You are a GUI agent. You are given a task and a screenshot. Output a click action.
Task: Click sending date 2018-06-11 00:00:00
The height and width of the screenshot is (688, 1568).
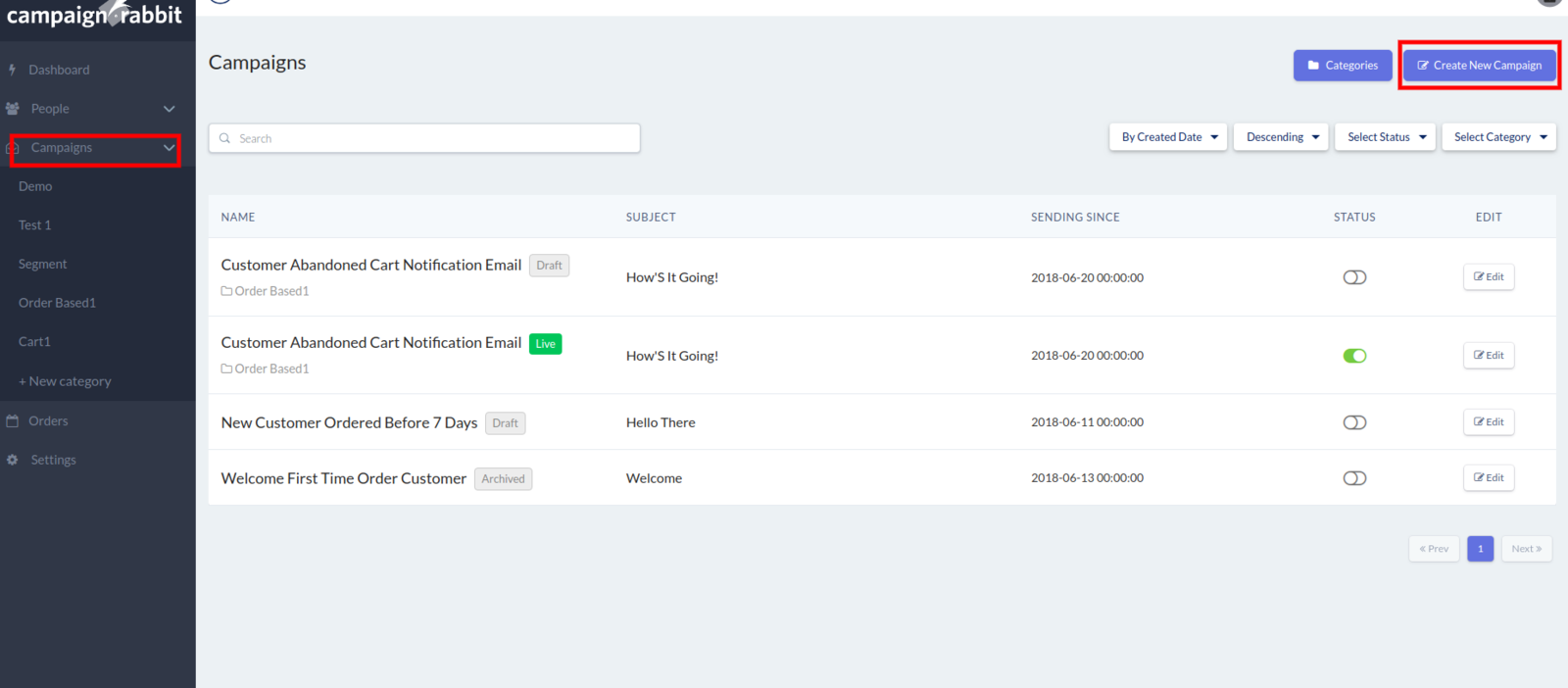click(1087, 422)
